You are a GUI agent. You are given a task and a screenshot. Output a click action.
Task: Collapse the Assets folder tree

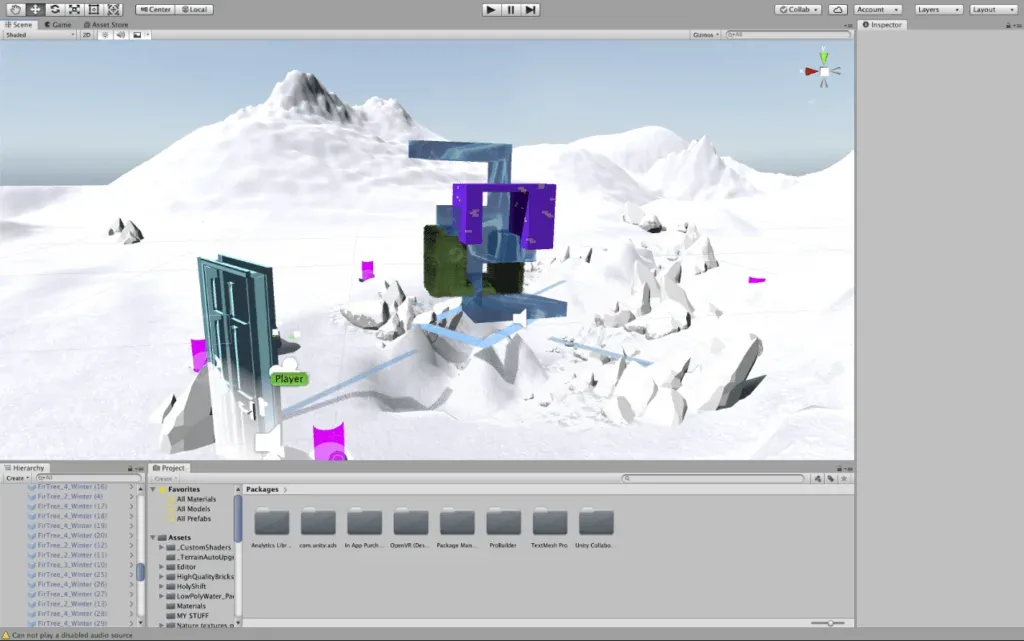[153, 537]
